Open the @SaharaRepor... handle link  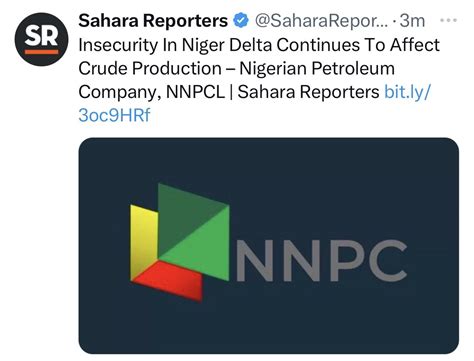pyautogui.click(x=322, y=21)
